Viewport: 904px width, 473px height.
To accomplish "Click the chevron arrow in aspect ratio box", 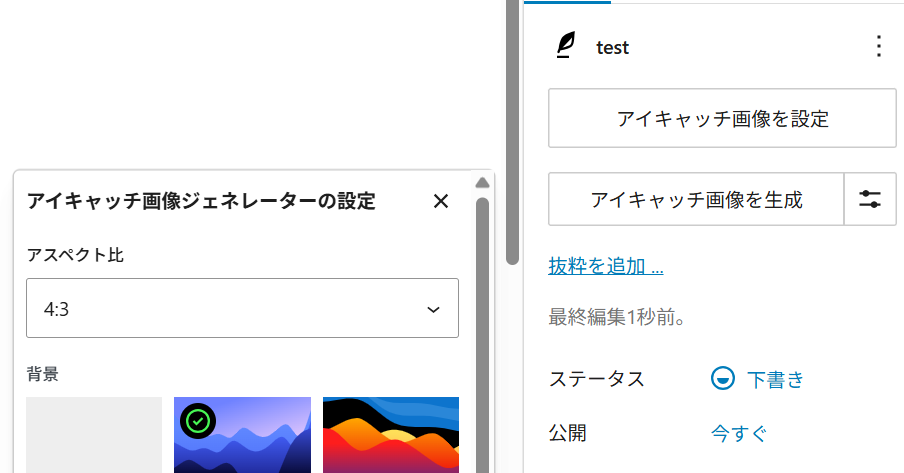I will (x=433, y=310).
